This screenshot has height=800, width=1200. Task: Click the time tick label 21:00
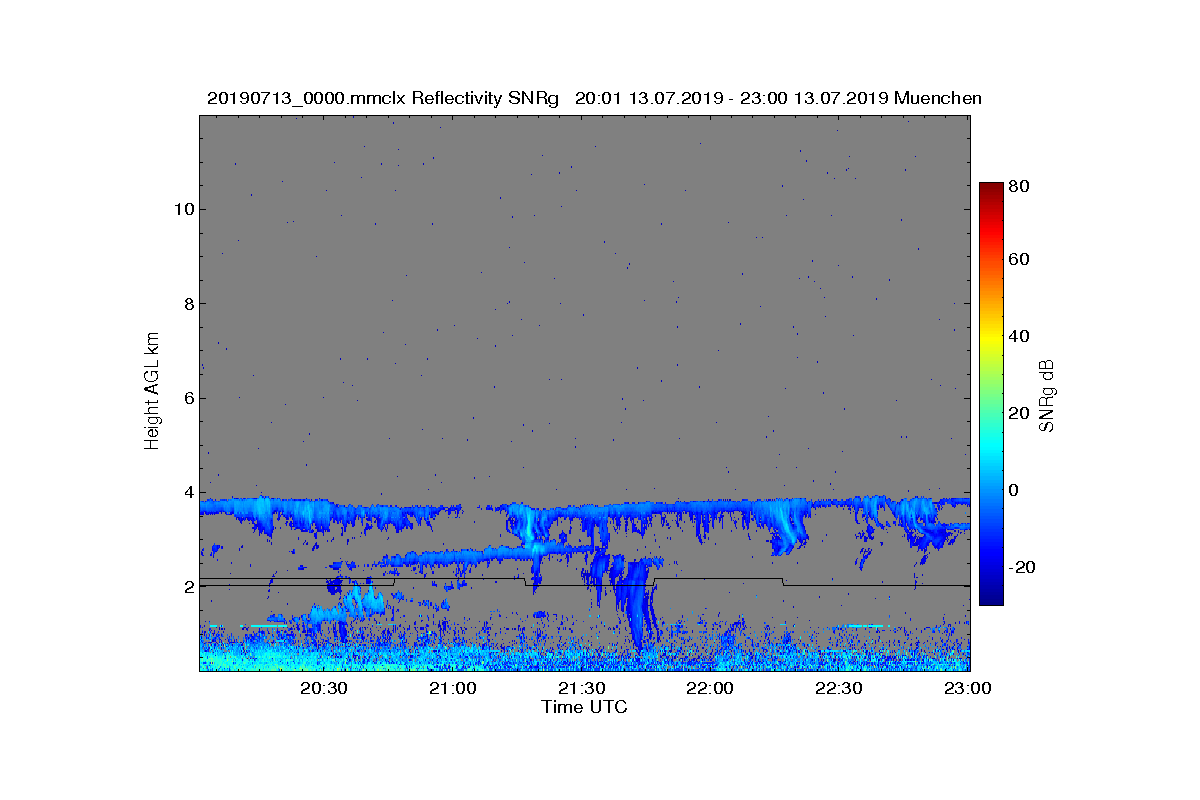click(x=453, y=688)
